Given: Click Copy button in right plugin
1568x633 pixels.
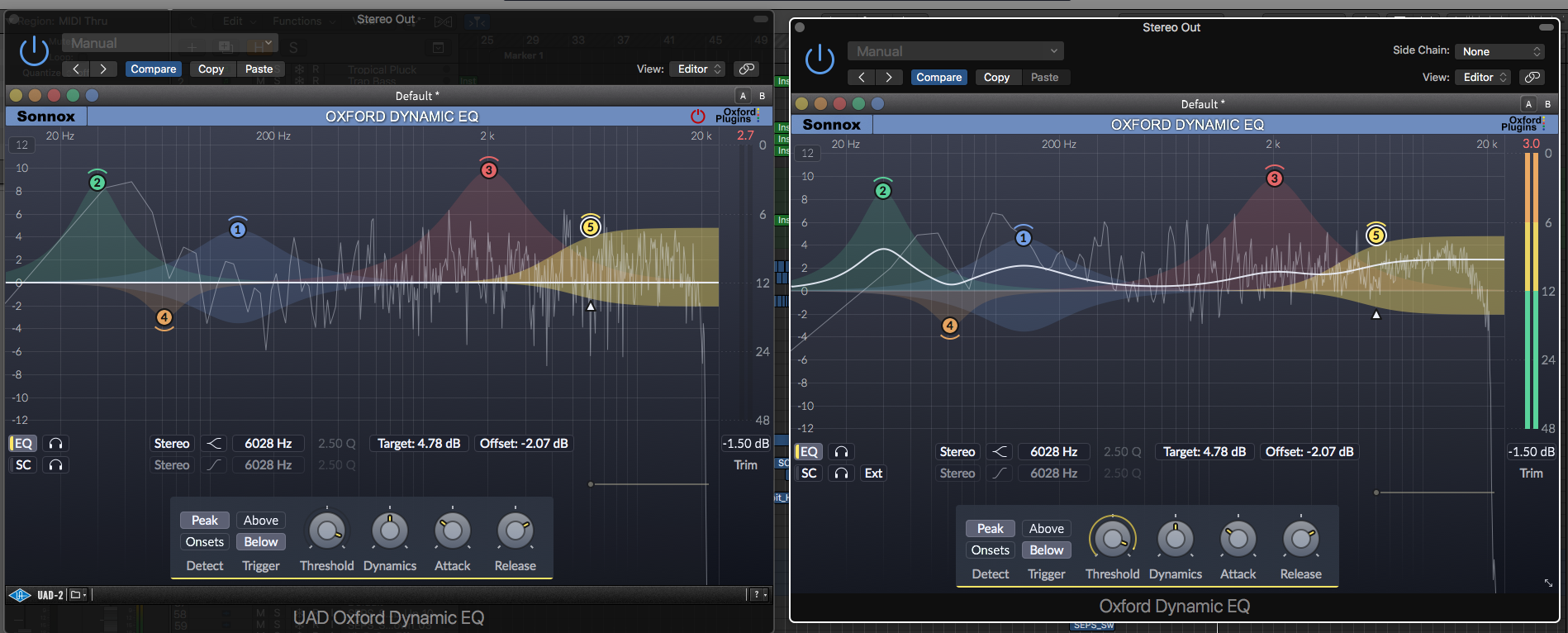Looking at the screenshot, I should pyautogui.click(x=997, y=77).
